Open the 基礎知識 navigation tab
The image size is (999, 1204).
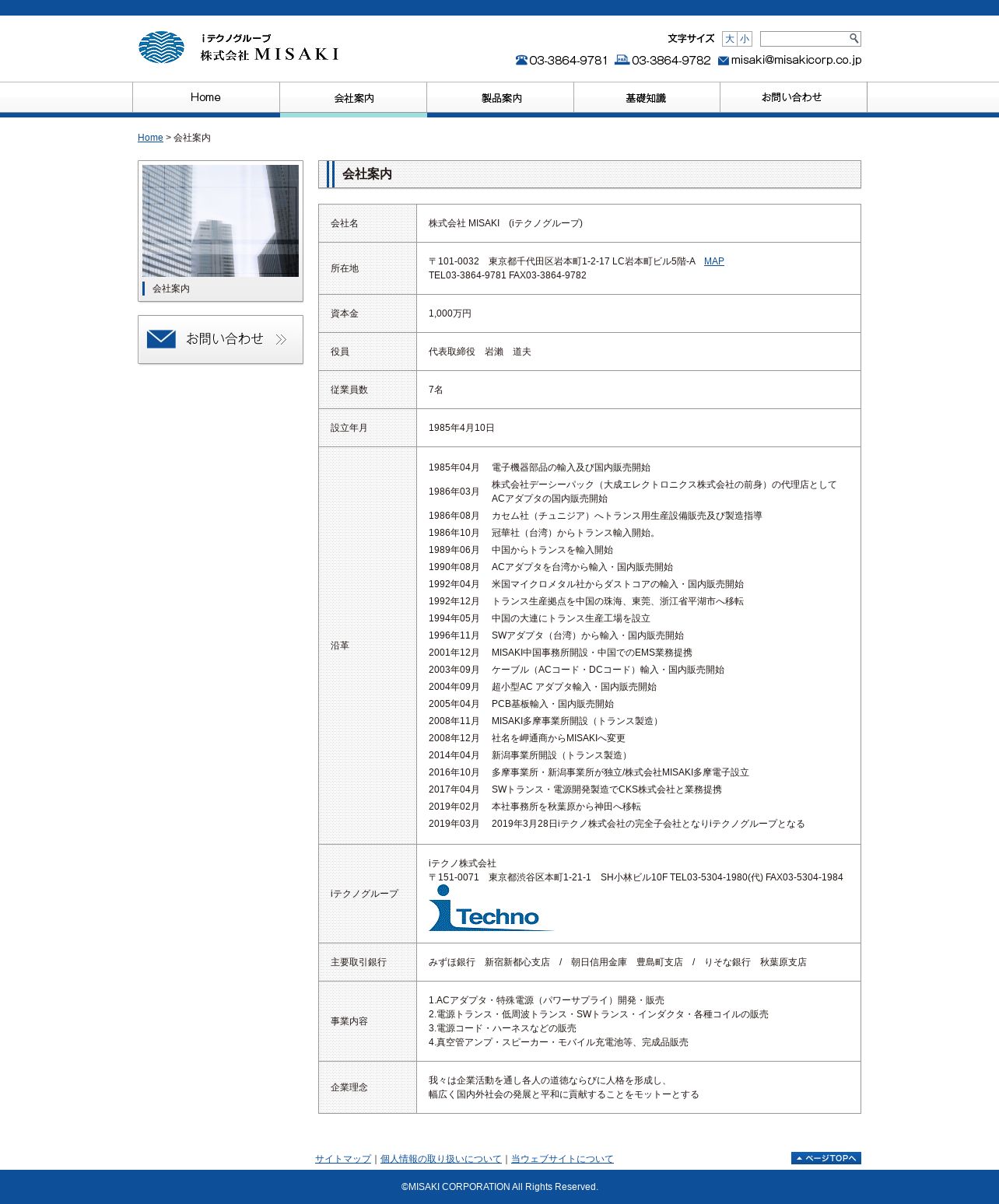click(647, 98)
